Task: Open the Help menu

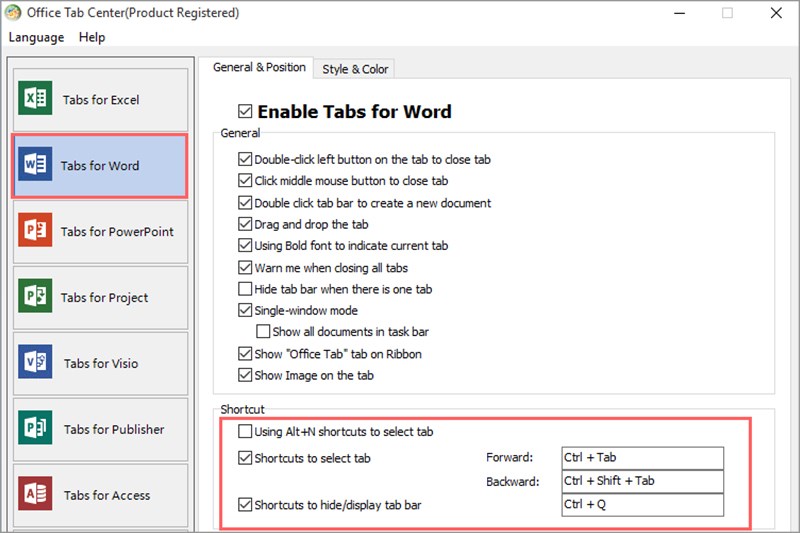Action: [x=92, y=37]
